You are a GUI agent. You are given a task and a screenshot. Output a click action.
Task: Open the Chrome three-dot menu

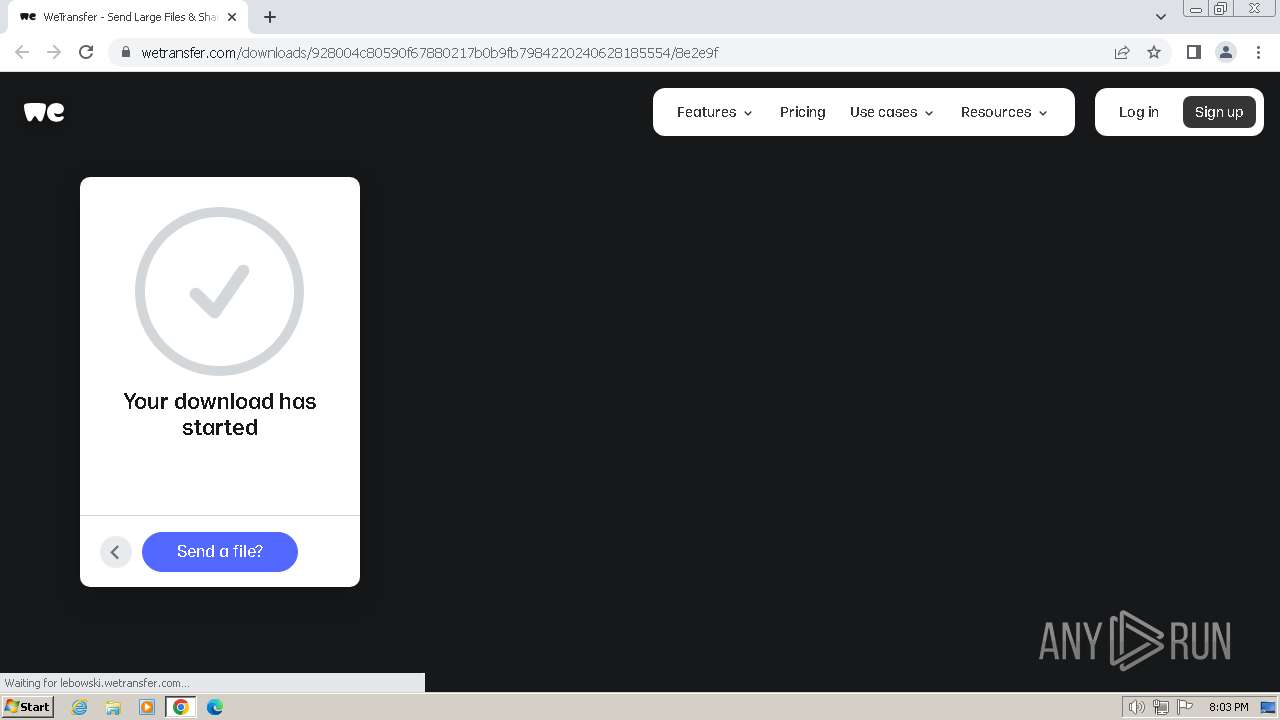pos(1258,52)
